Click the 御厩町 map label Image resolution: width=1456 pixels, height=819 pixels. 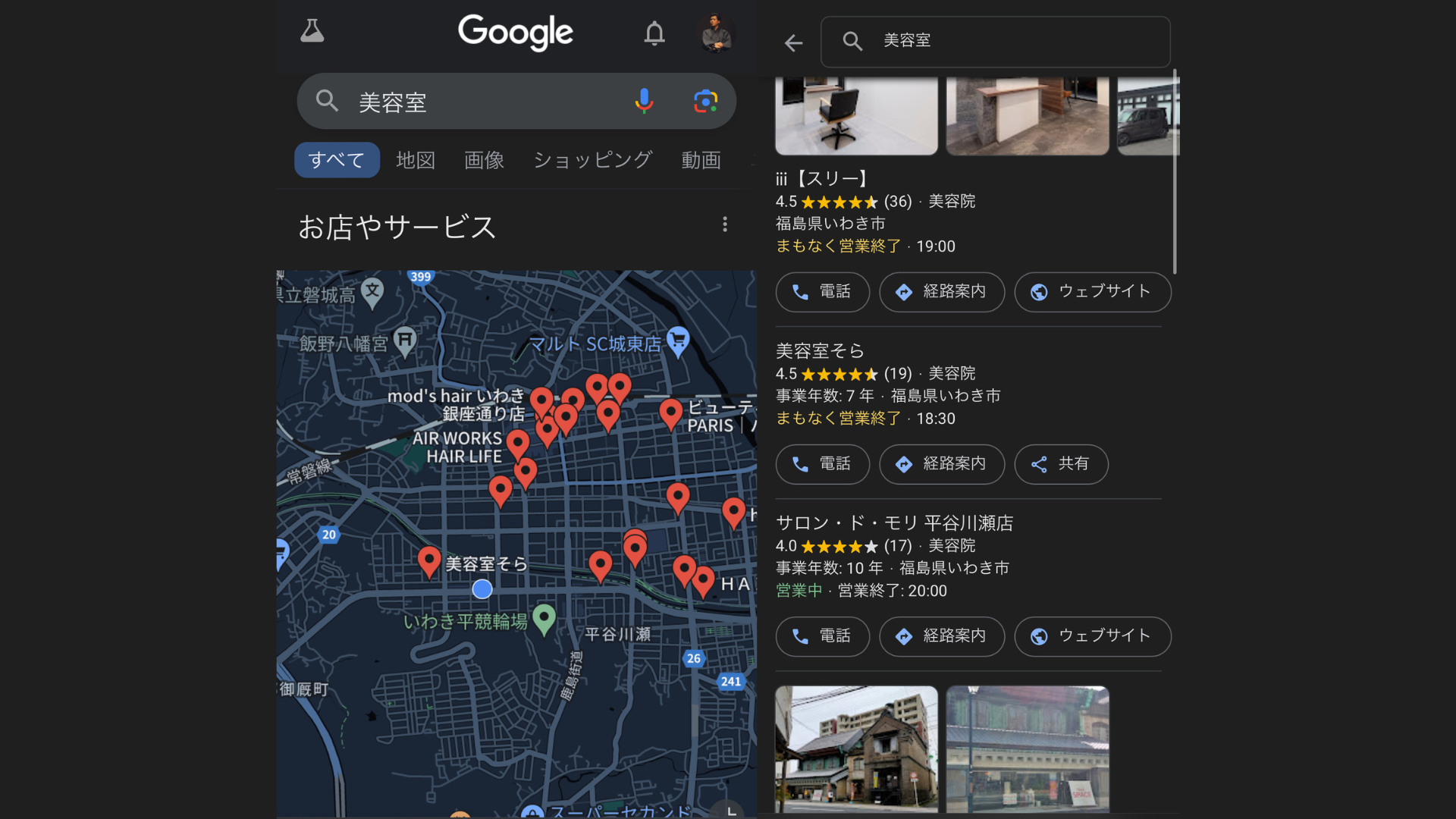point(304,689)
